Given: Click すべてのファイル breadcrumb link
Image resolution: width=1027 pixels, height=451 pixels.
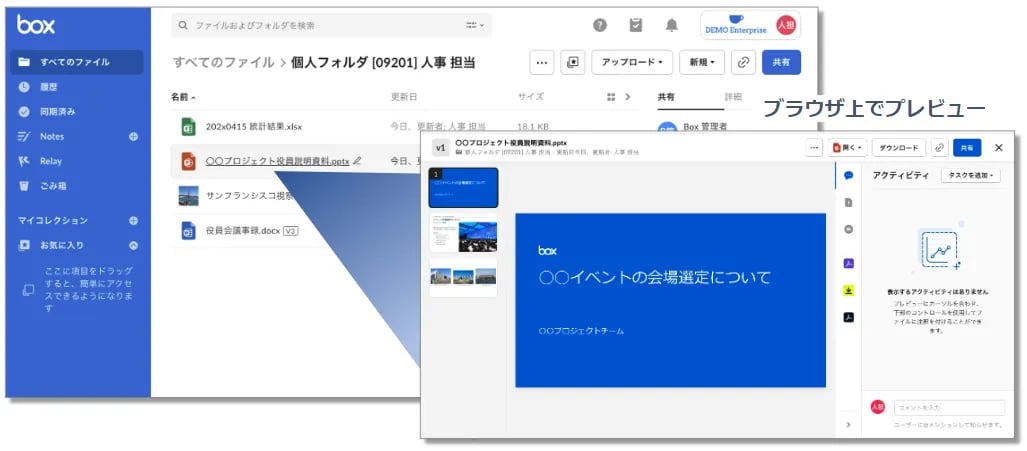Looking at the screenshot, I should click(x=223, y=62).
